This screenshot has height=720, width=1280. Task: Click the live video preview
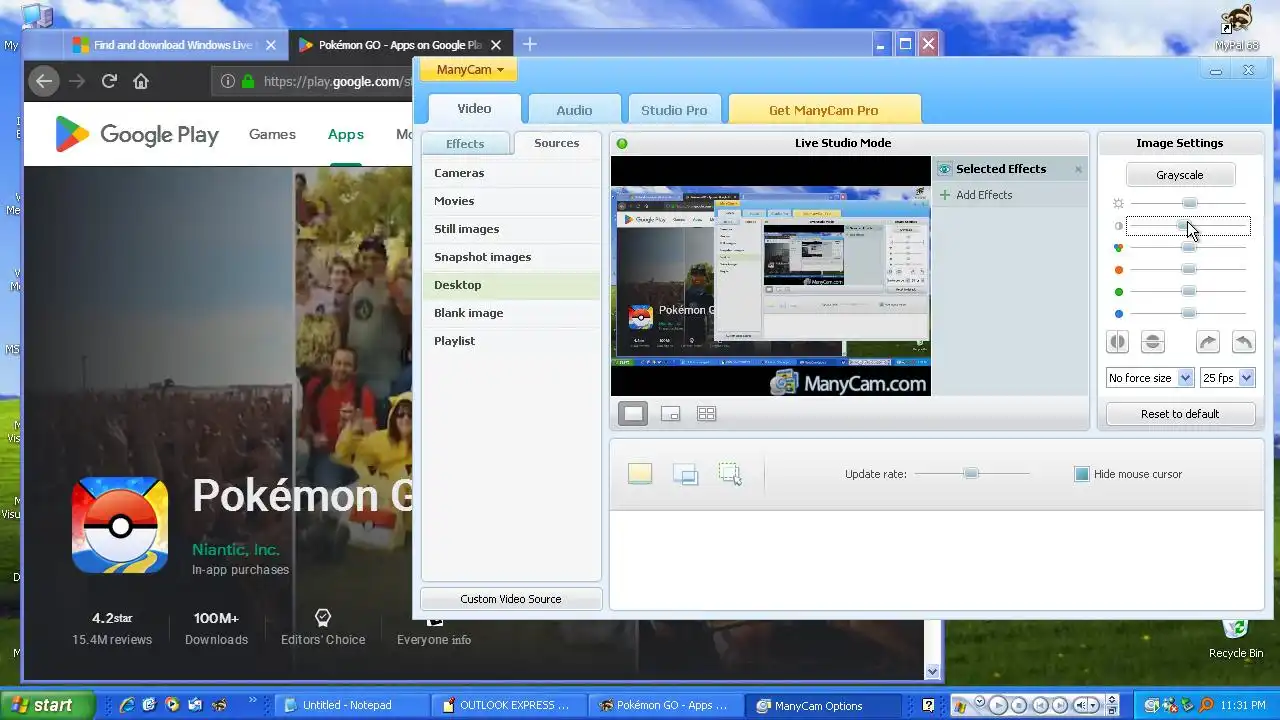tap(771, 276)
